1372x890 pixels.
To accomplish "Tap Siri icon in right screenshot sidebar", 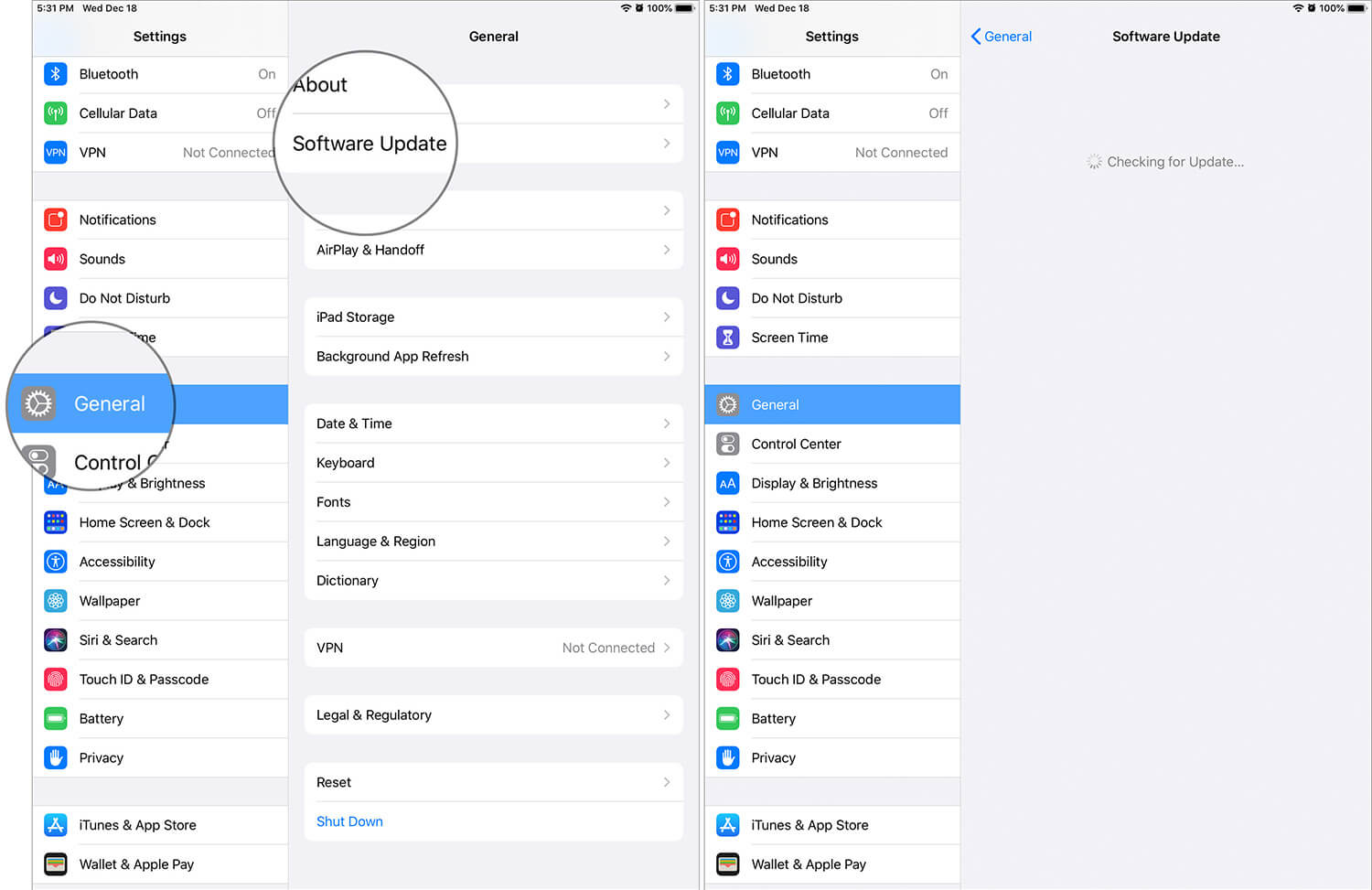I will pyautogui.click(x=728, y=640).
